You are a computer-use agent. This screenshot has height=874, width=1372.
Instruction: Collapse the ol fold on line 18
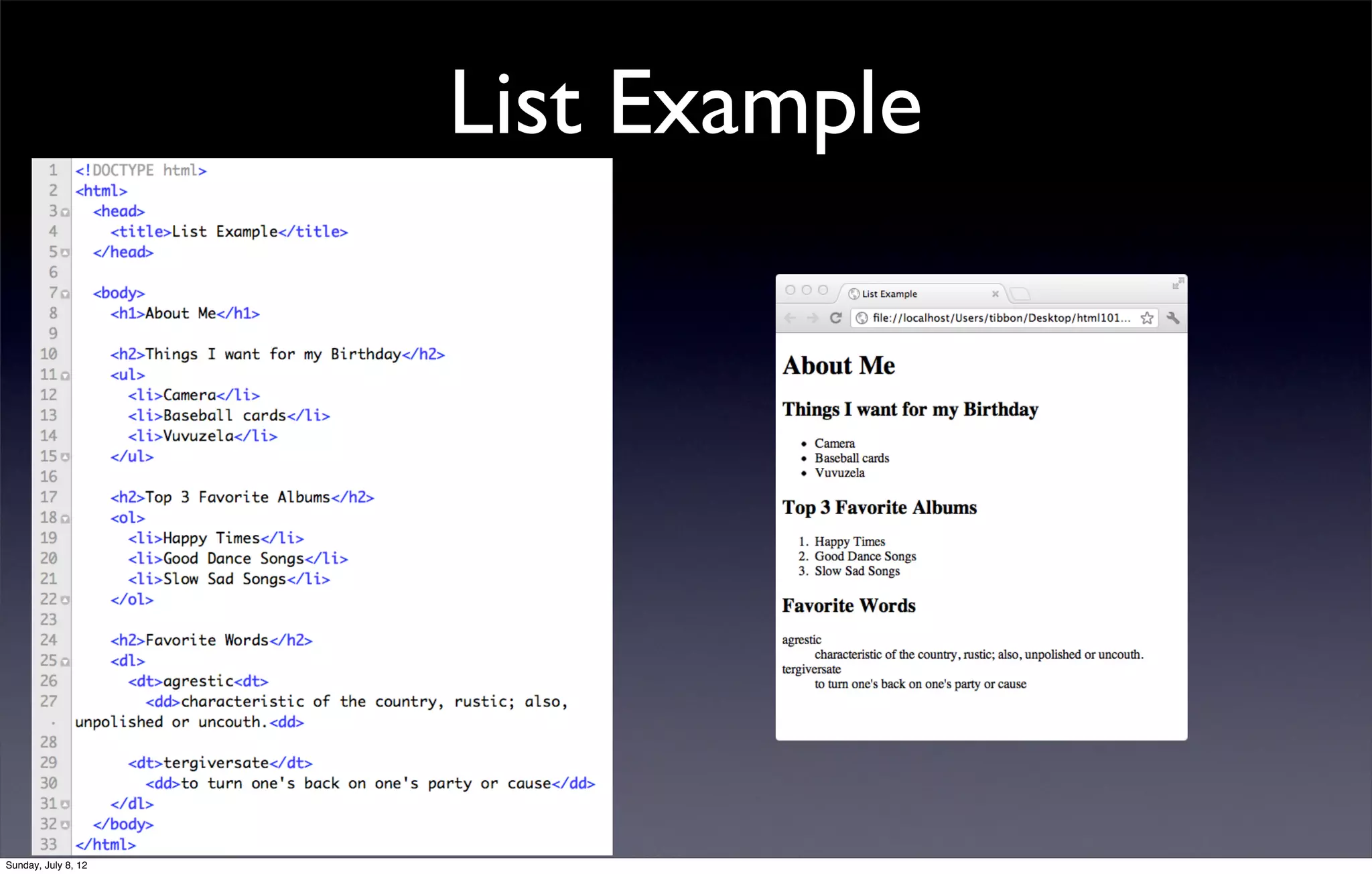point(65,519)
